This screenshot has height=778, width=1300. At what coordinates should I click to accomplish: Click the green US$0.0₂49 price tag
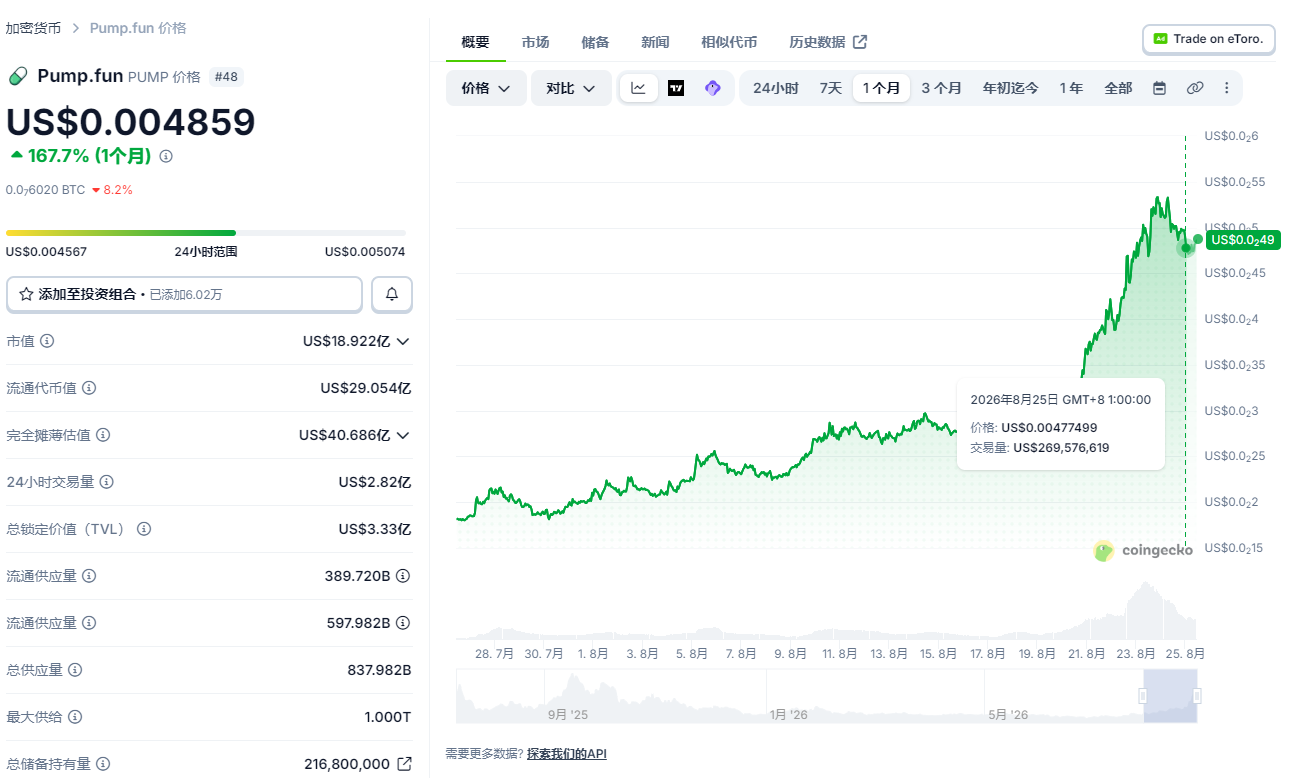pos(1243,240)
